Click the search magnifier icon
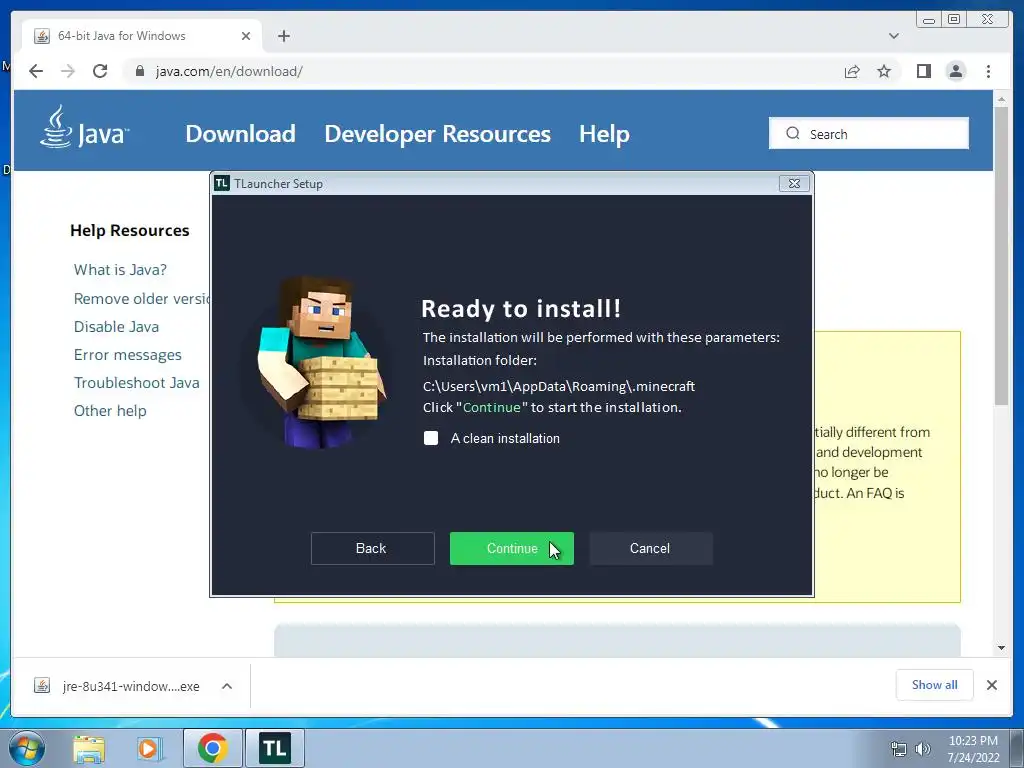 (793, 133)
